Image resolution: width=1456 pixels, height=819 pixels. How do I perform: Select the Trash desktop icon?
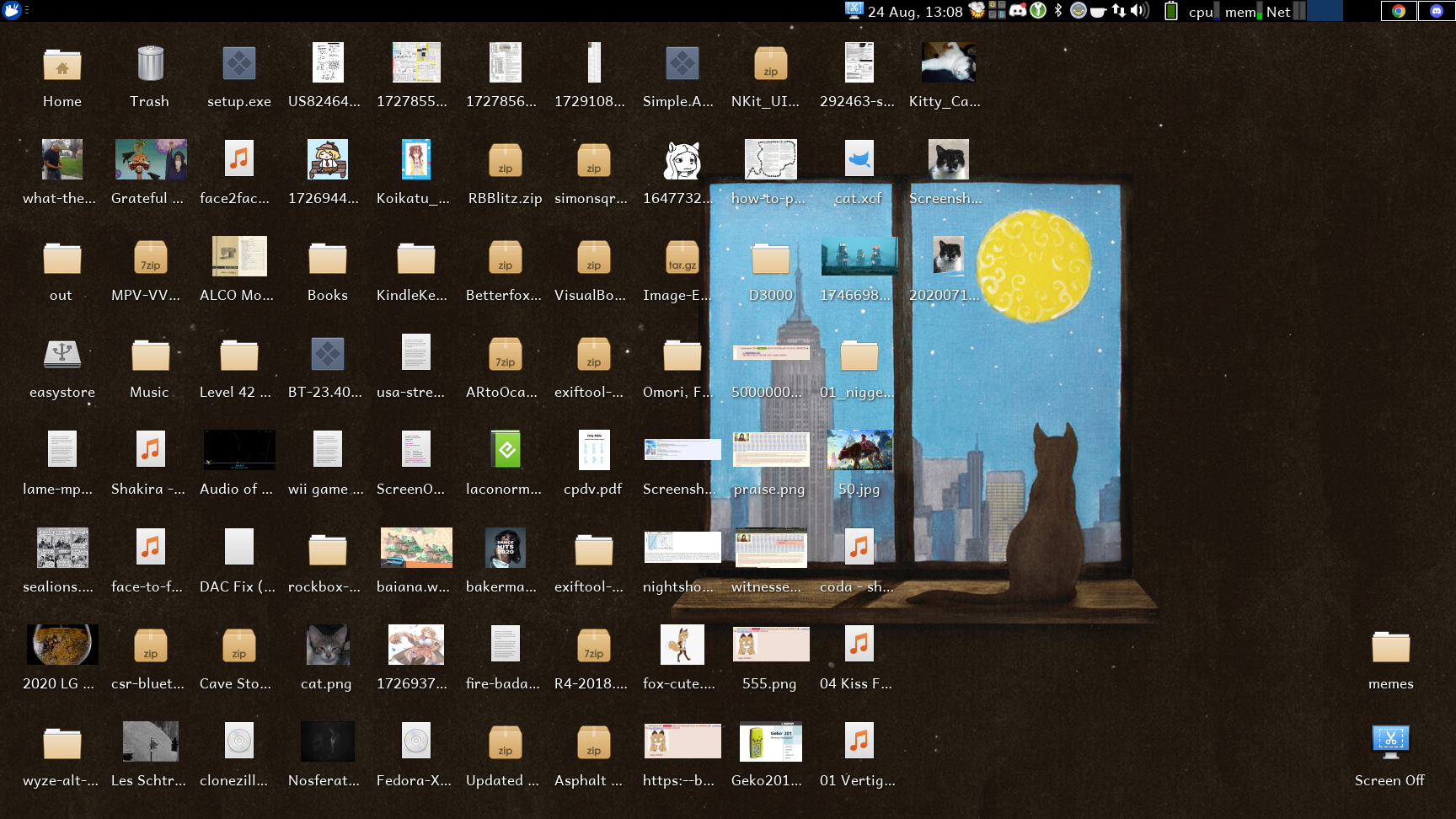(x=150, y=65)
